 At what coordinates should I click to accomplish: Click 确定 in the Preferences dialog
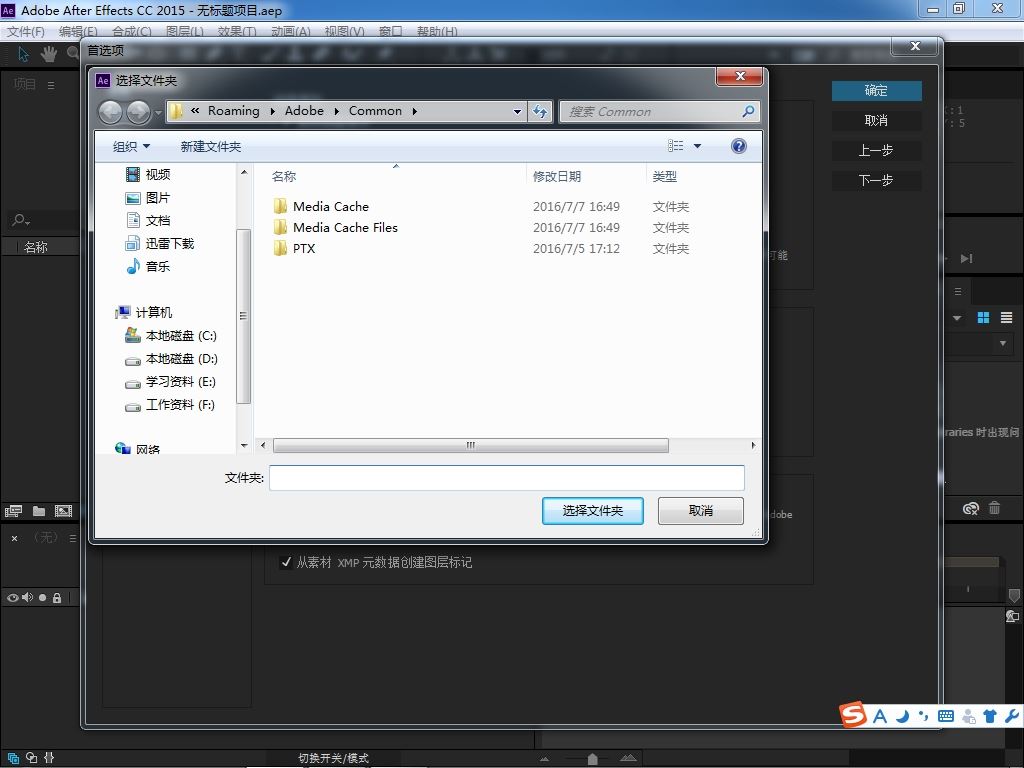[x=876, y=90]
